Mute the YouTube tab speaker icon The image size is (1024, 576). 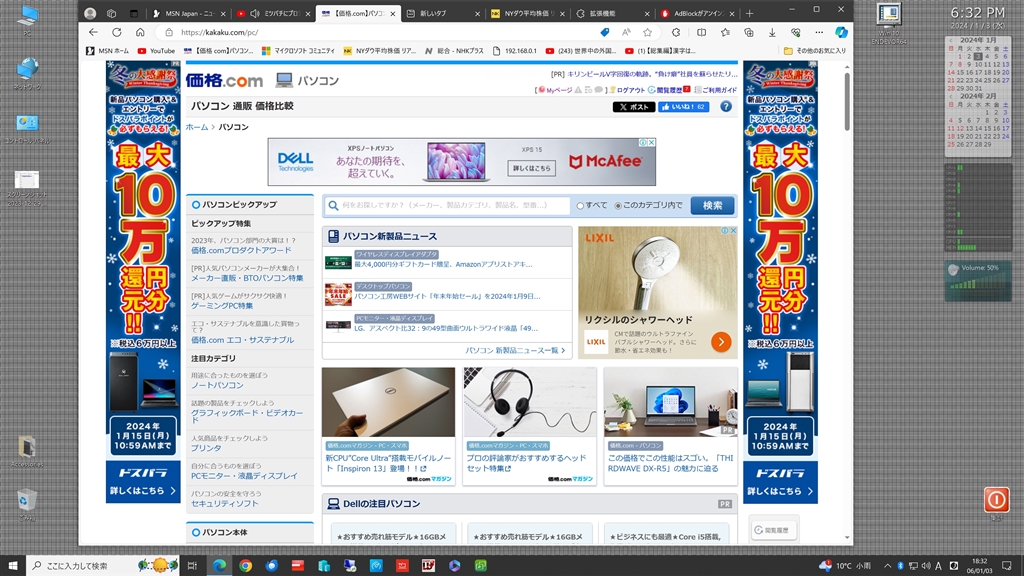click(255, 13)
